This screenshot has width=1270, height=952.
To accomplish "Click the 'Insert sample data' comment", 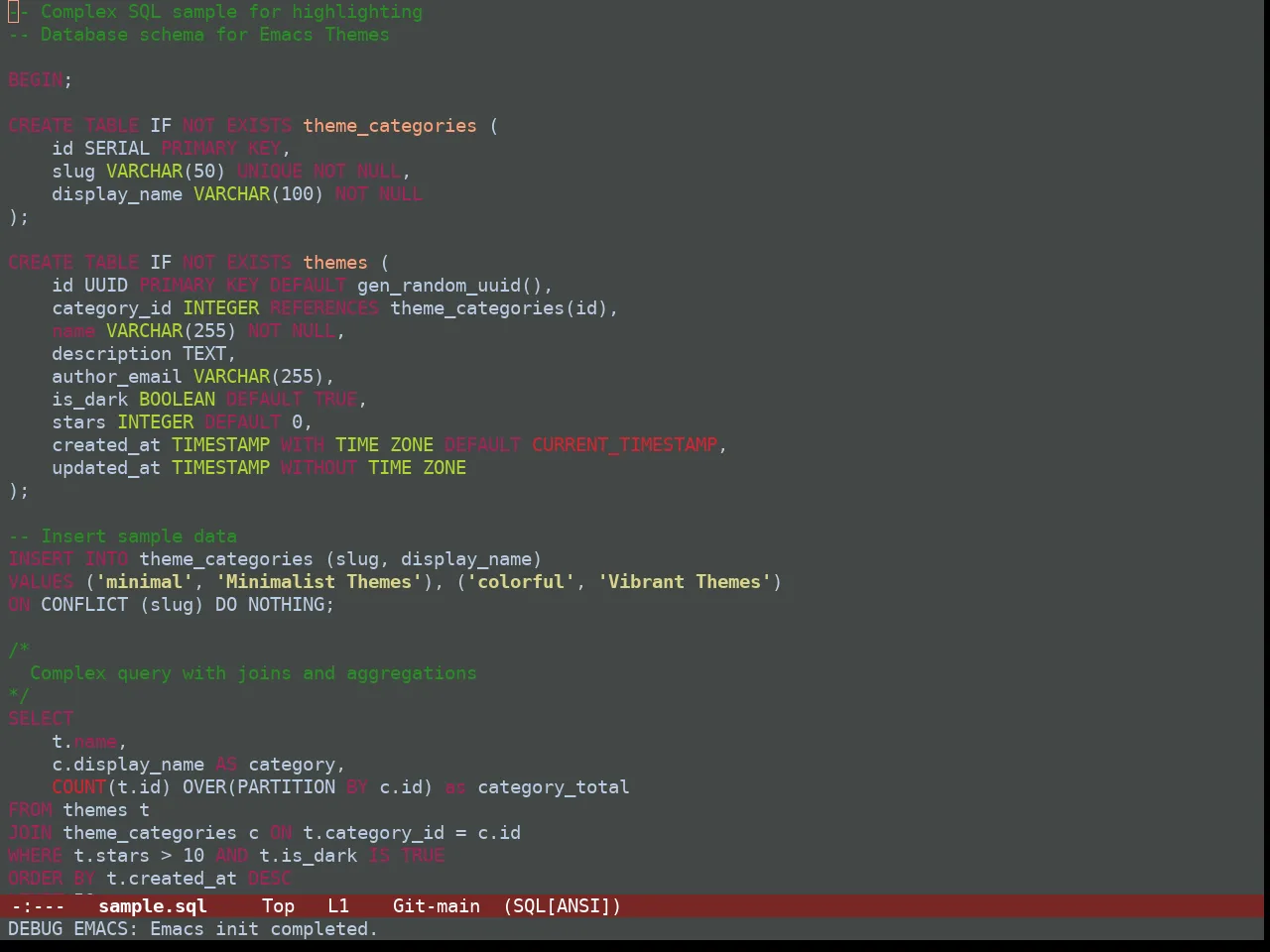I will click(x=139, y=536).
